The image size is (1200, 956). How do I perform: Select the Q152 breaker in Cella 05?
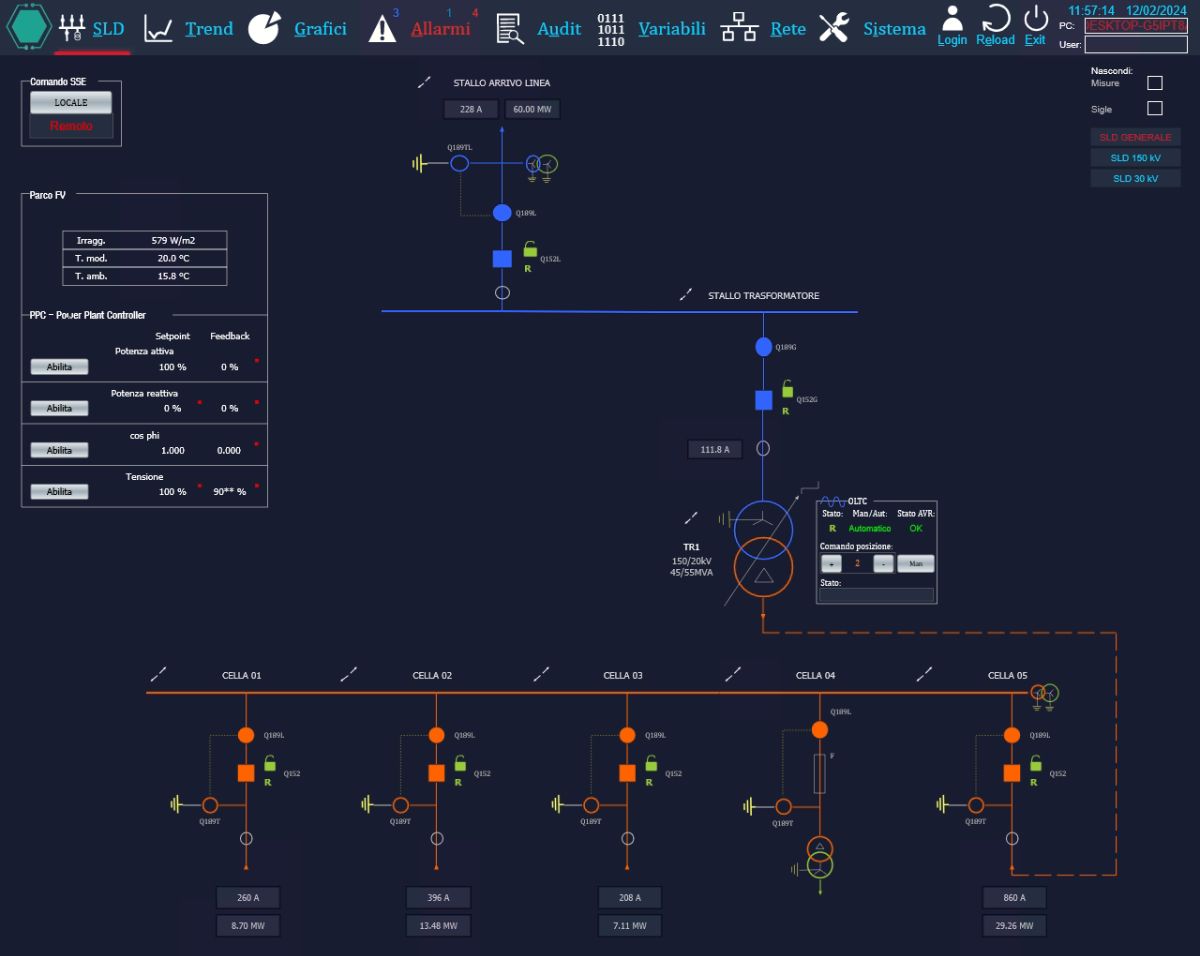pyautogui.click(x=1012, y=773)
